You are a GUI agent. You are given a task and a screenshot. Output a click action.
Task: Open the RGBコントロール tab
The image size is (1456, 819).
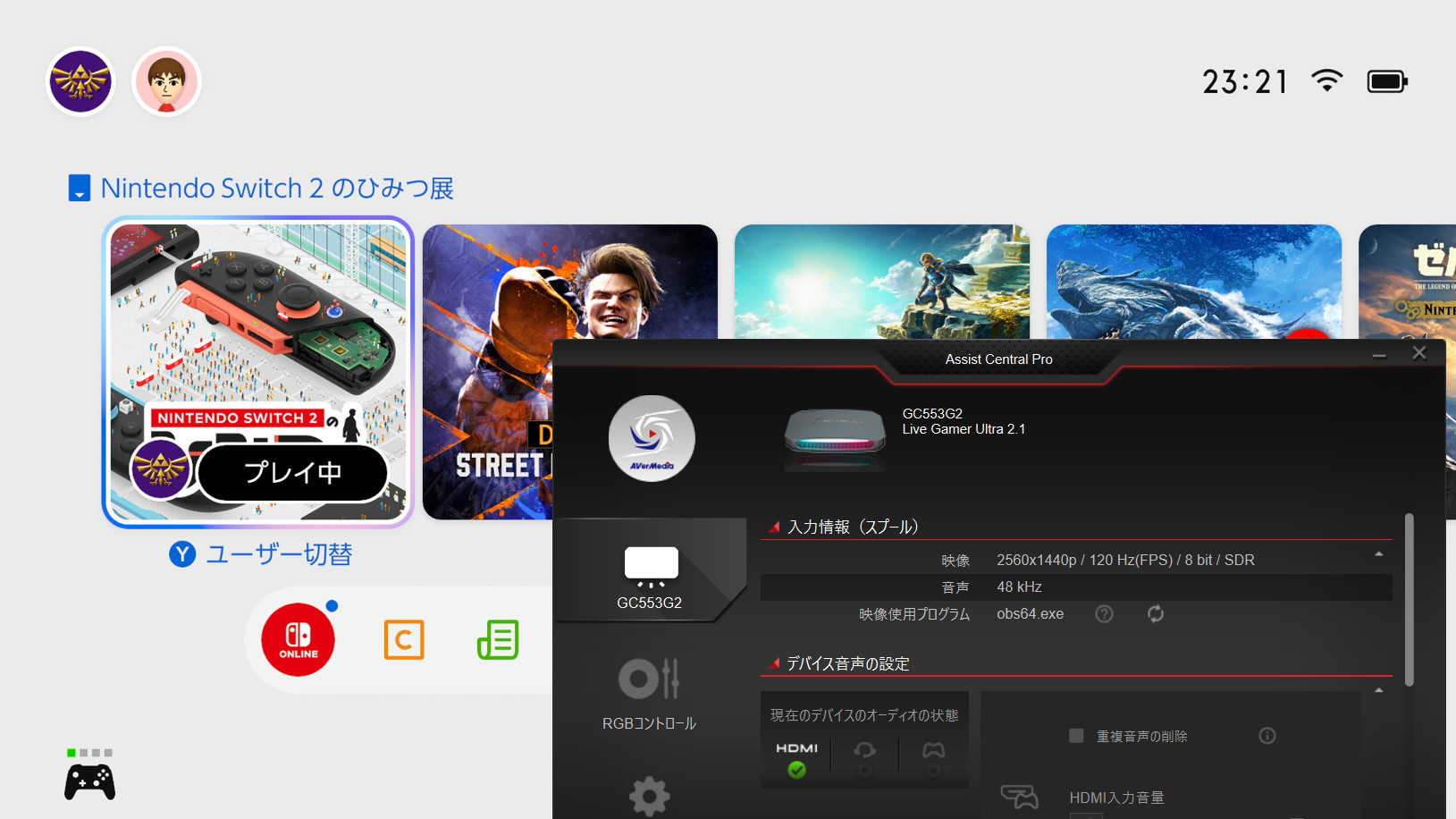pos(650,693)
